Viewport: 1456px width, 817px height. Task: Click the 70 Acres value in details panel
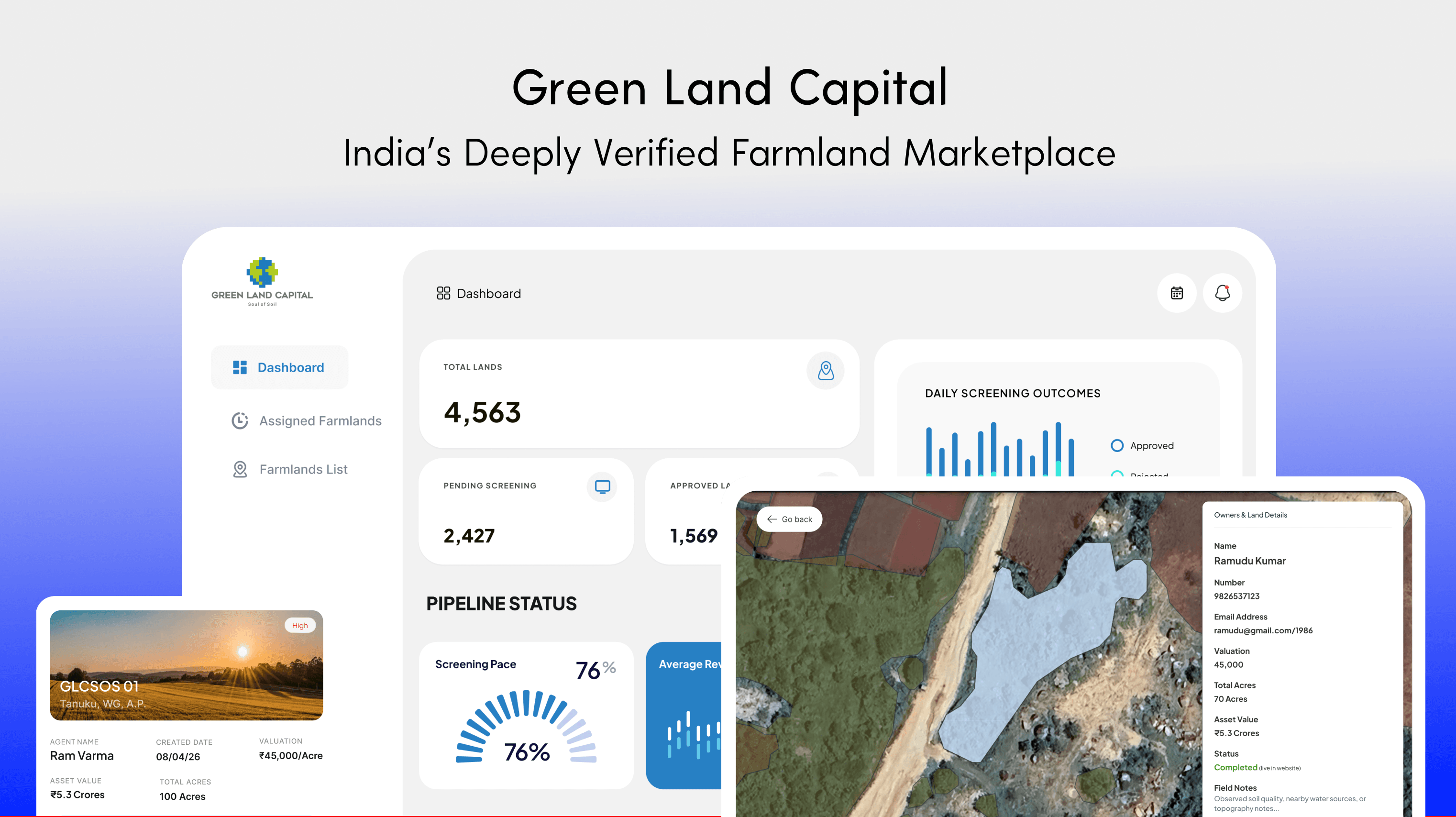[x=1231, y=699]
